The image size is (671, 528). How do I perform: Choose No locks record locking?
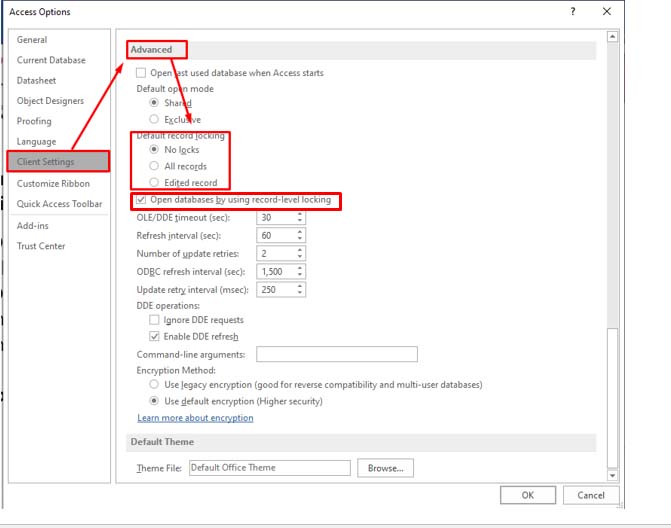pos(154,149)
